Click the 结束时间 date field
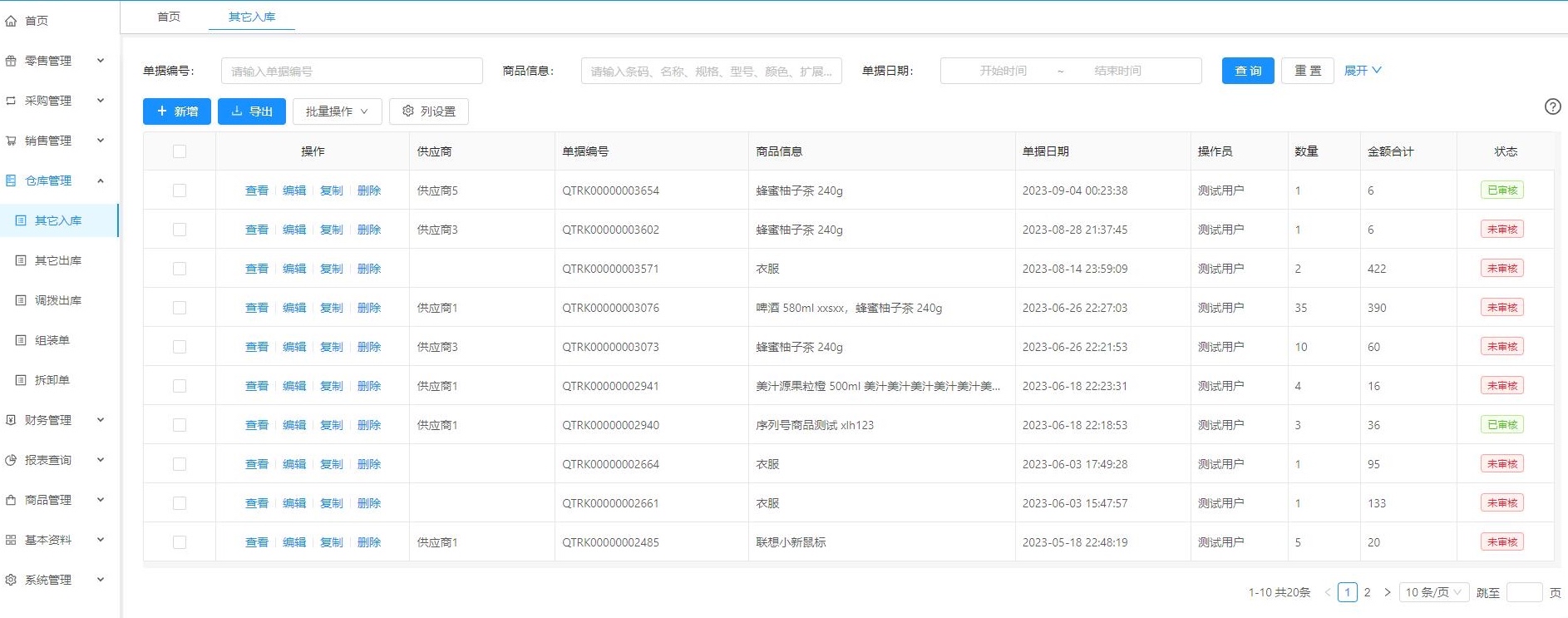The width and height of the screenshot is (1568, 618). [x=1117, y=71]
